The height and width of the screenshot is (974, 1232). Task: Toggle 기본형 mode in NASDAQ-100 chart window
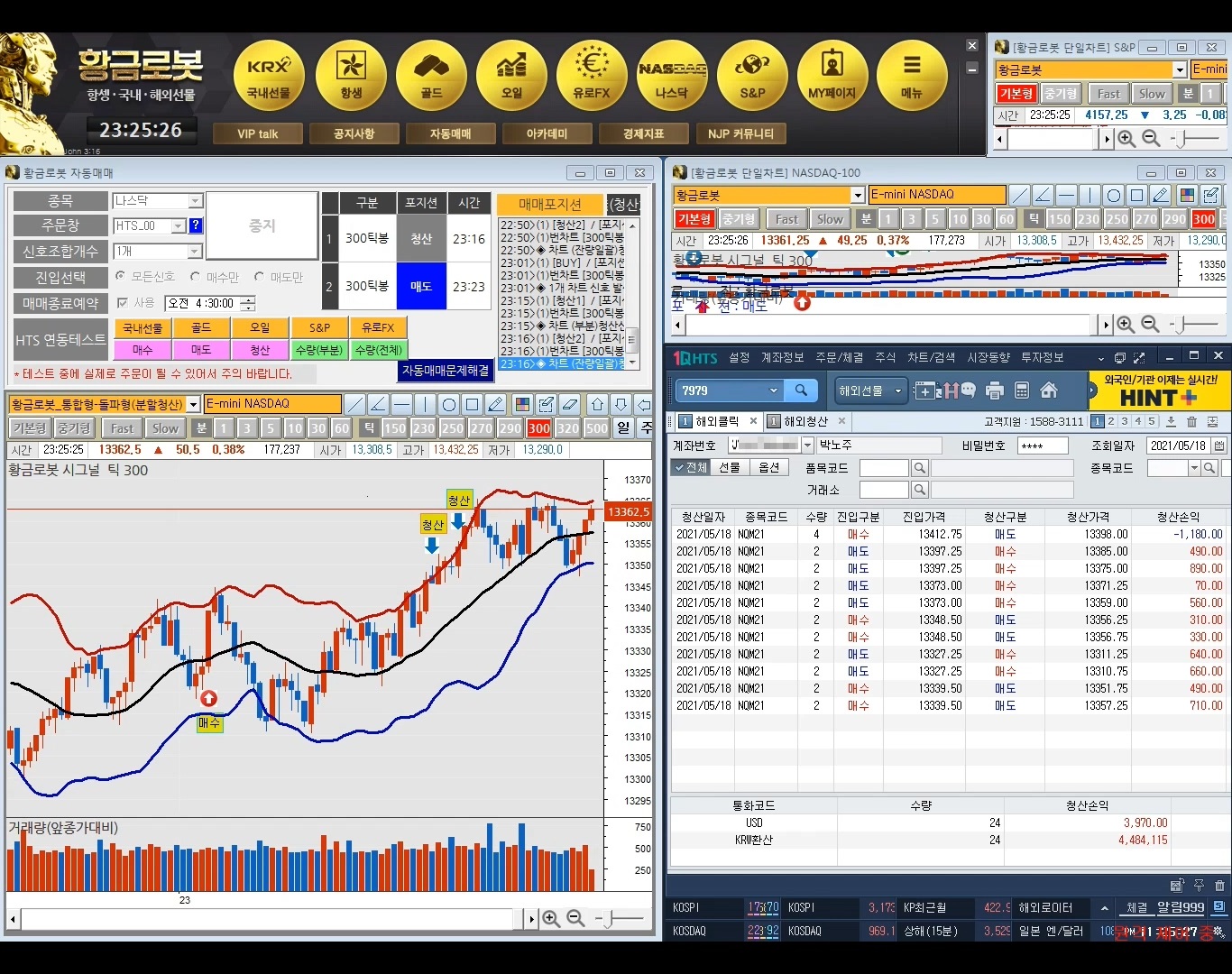pyautogui.click(x=694, y=219)
